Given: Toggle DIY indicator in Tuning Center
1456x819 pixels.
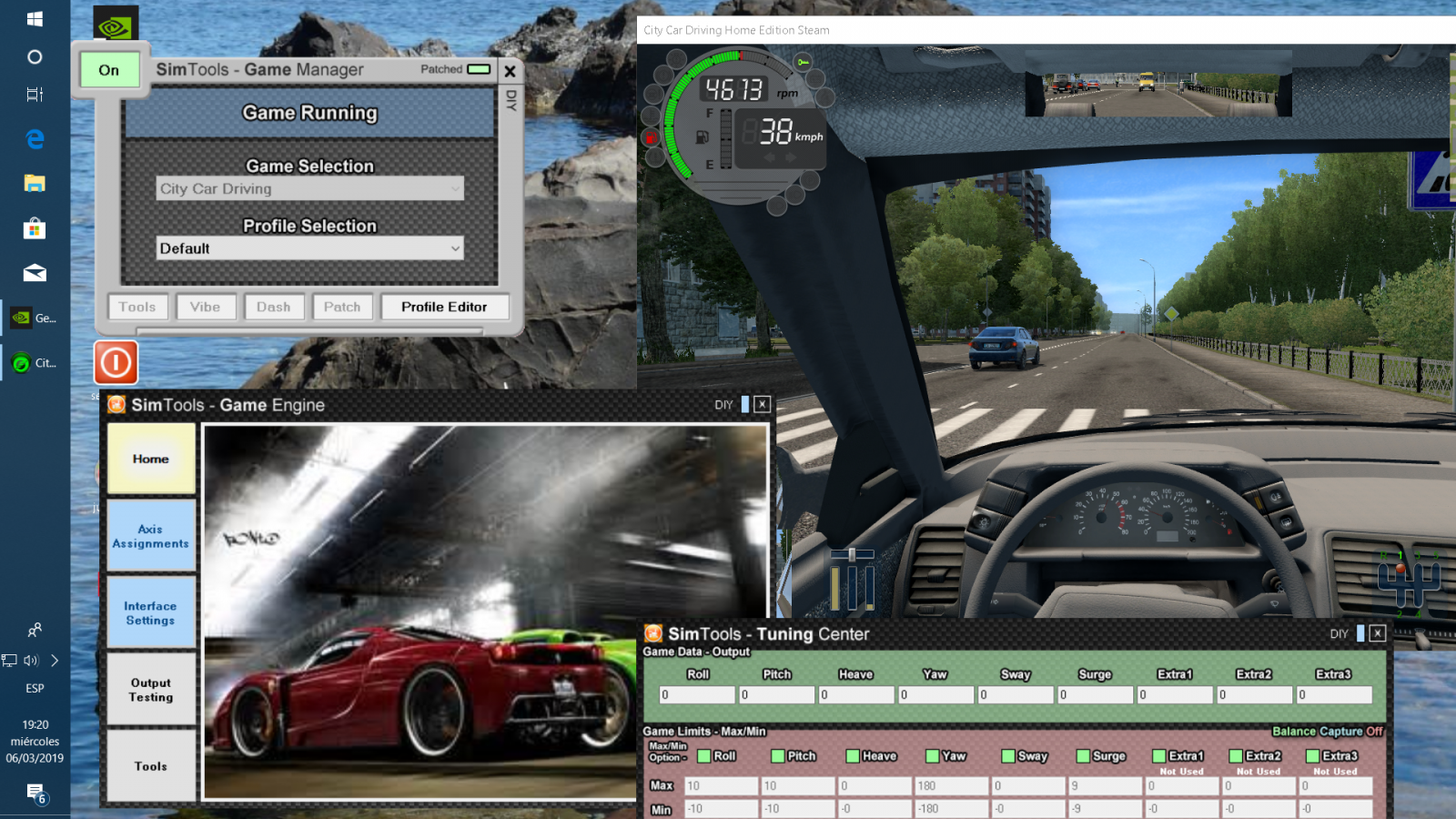Looking at the screenshot, I should 1360,633.
